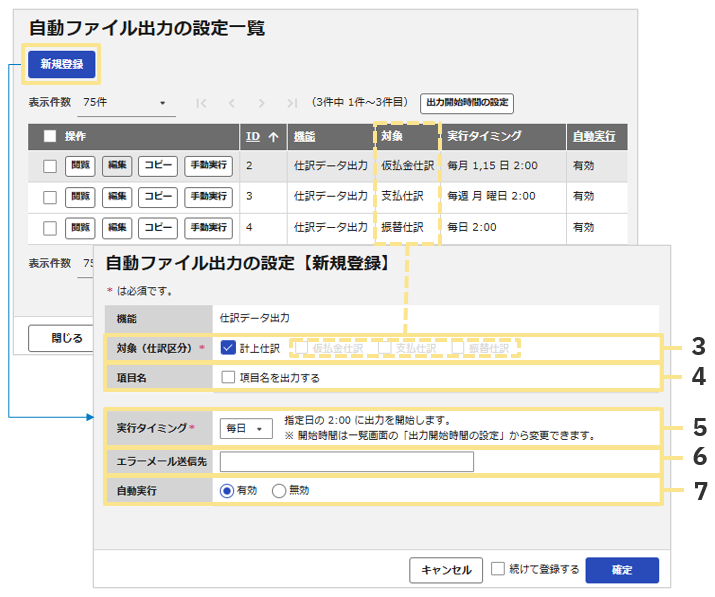
Task: Click 閲覧 for row ID 2
Action: (x=80, y=166)
